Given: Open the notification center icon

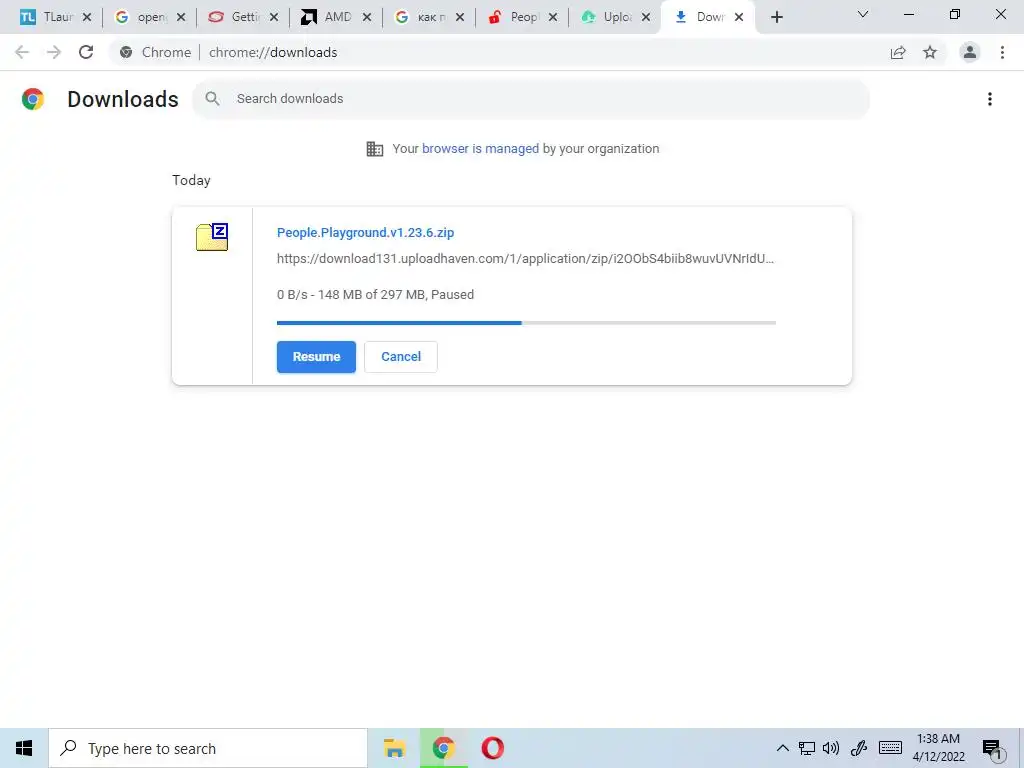Looking at the screenshot, I should (x=992, y=750).
